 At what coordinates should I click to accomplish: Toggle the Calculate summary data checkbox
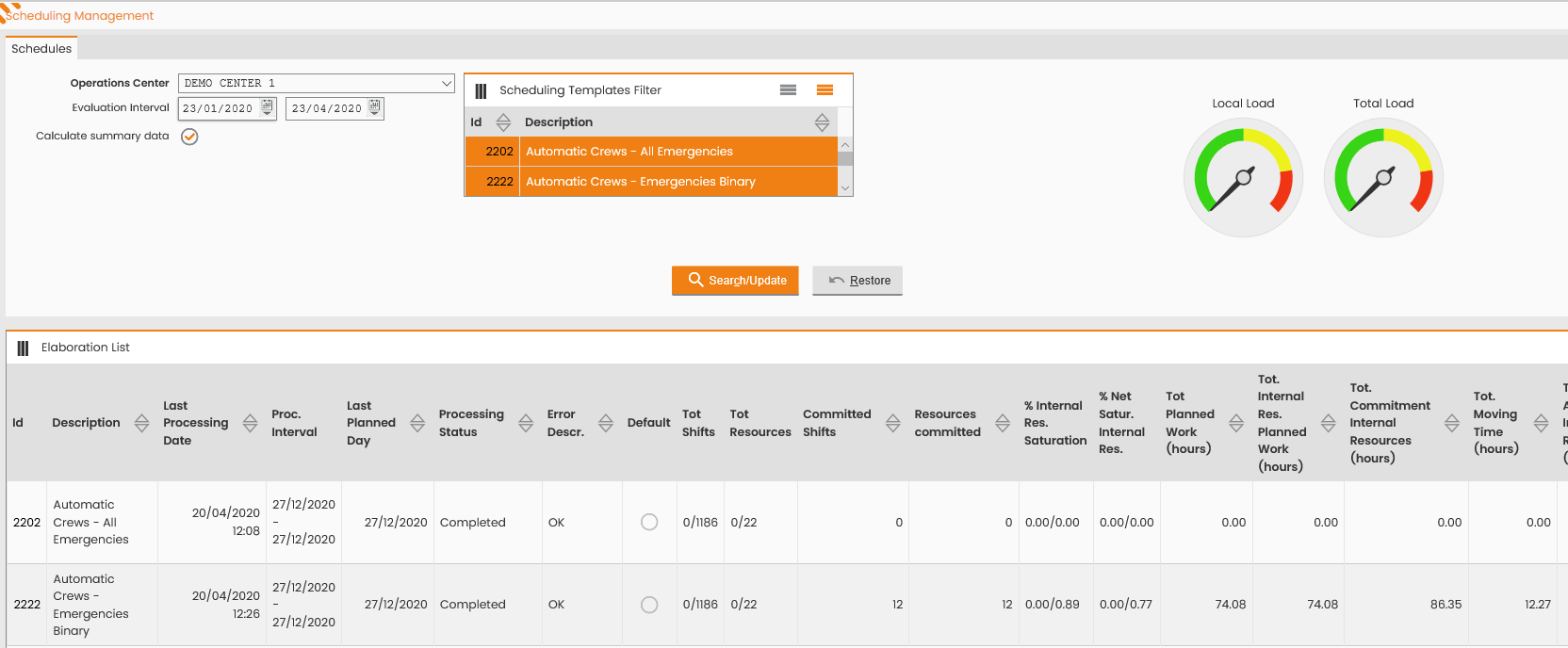coord(189,137)
